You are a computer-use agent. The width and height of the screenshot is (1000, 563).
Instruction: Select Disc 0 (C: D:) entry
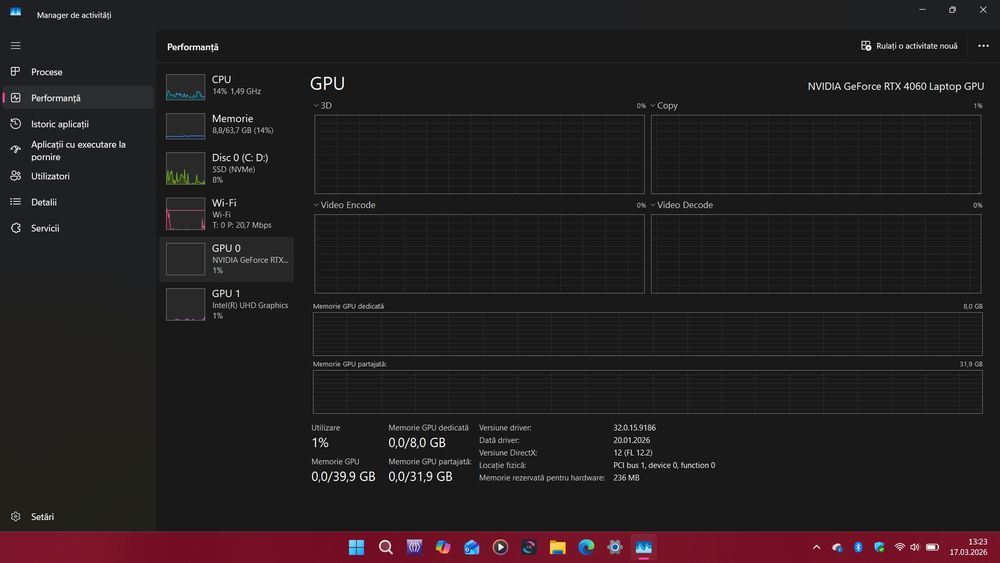pos(226,168)
